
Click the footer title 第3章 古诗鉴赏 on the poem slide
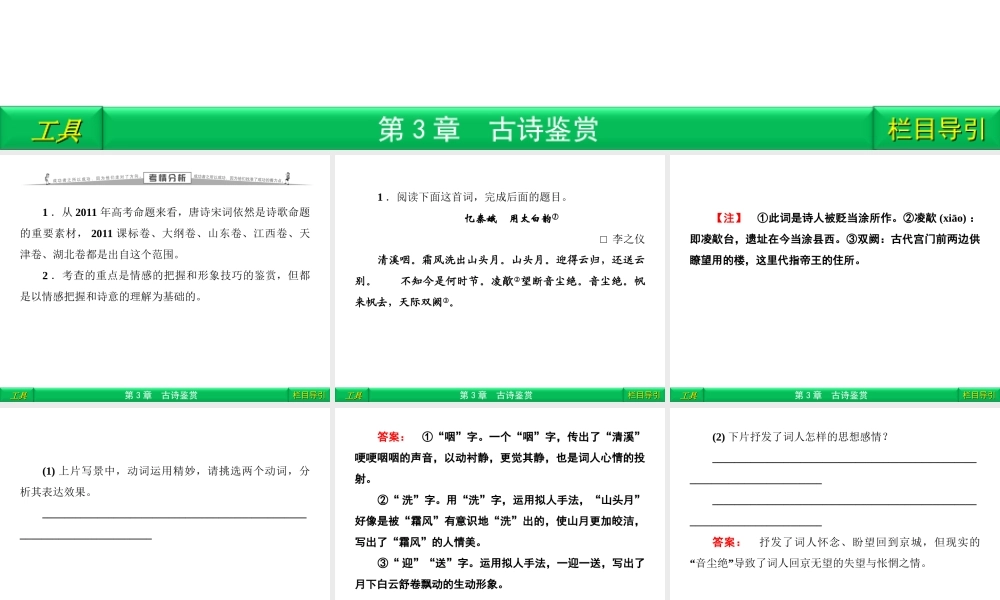pos(496,395)
